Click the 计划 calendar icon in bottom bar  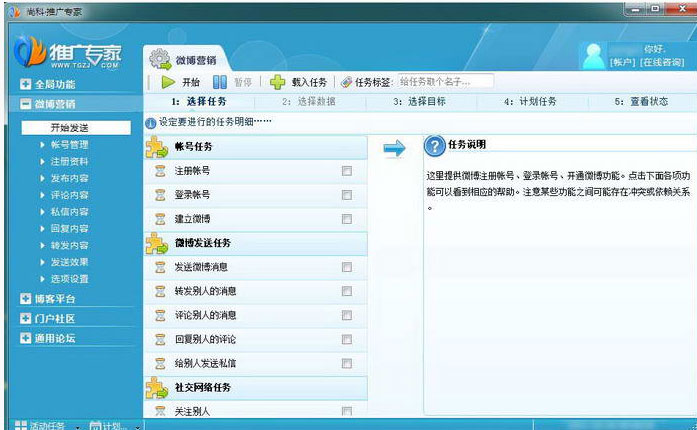click(95, 426)
